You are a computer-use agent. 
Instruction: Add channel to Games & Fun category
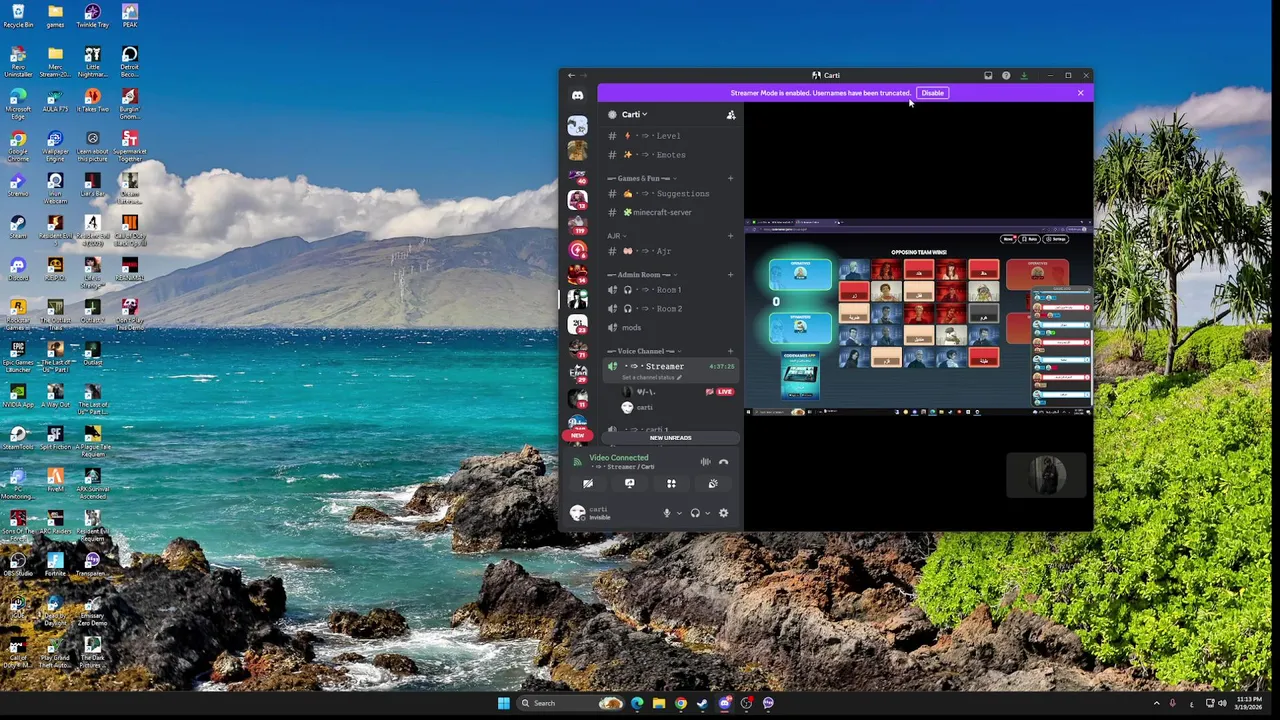click(730, 178)
